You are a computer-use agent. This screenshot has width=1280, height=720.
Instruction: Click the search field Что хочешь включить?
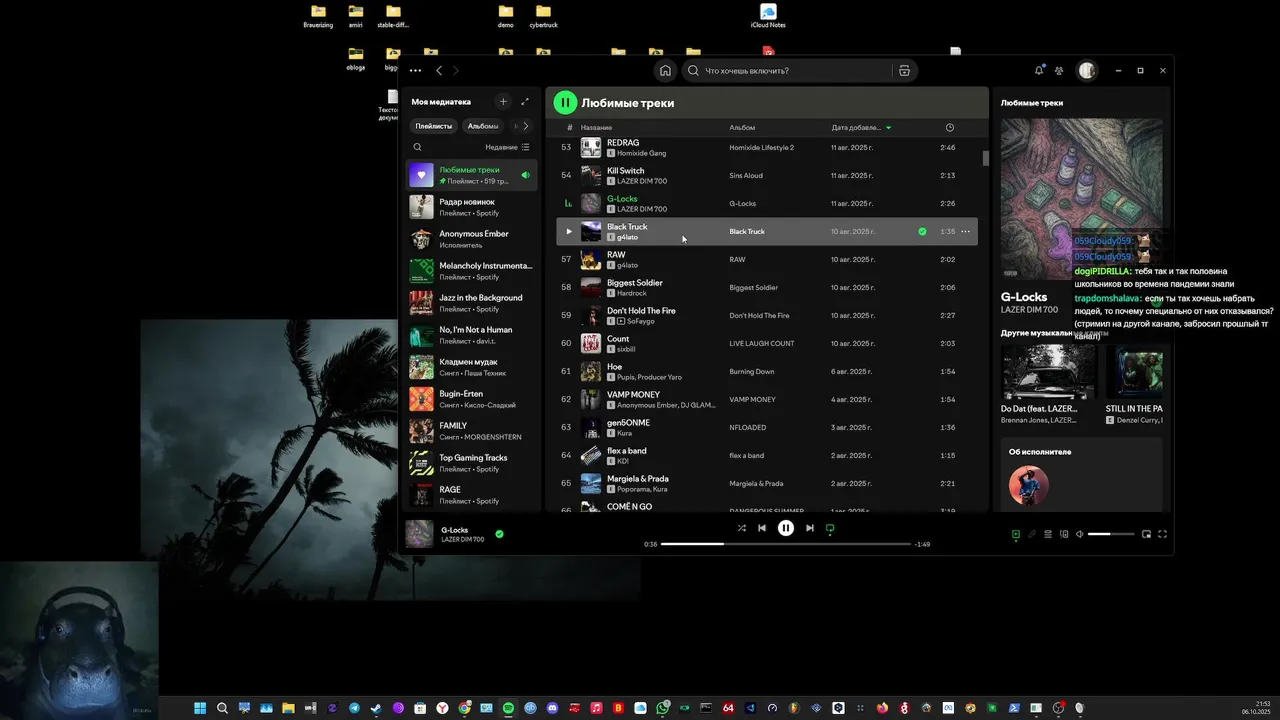coord(792,71)
